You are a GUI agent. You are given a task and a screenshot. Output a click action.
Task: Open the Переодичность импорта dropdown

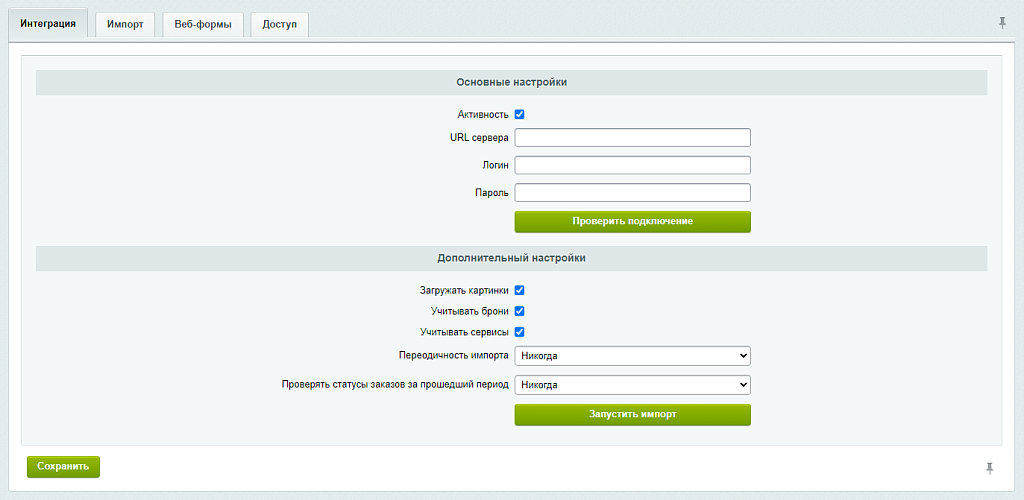[632, 356]
